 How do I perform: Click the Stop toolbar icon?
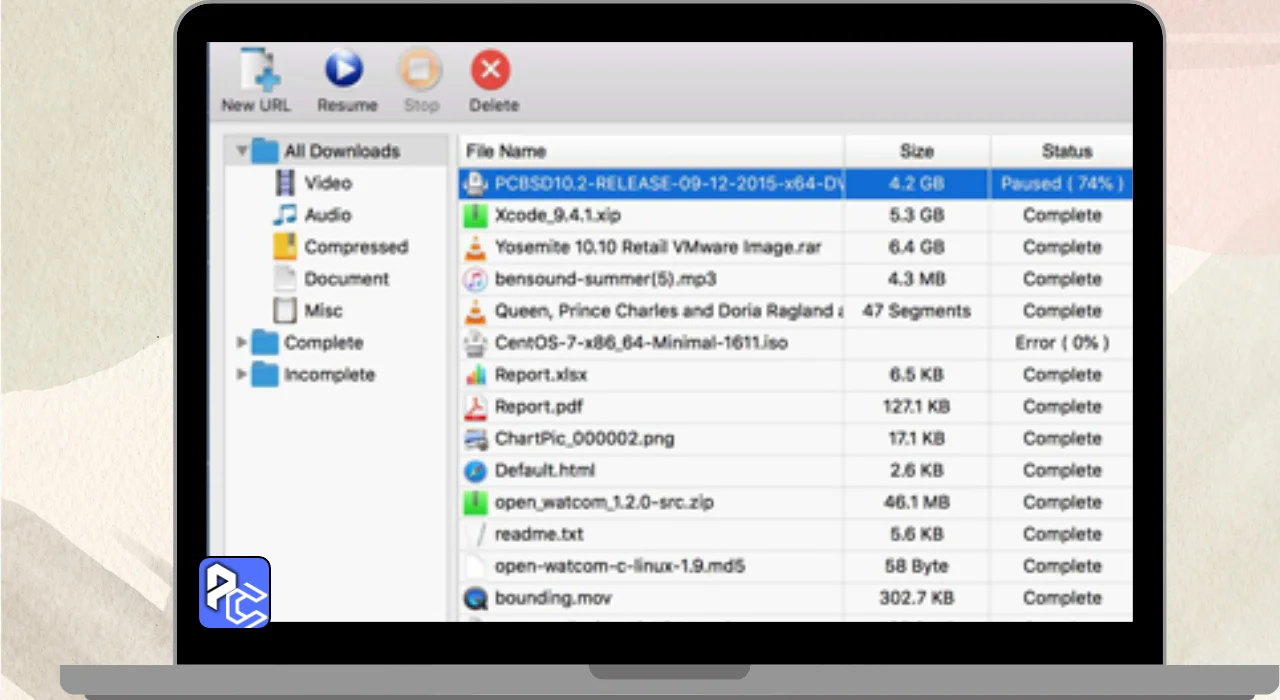pos(421,72)
